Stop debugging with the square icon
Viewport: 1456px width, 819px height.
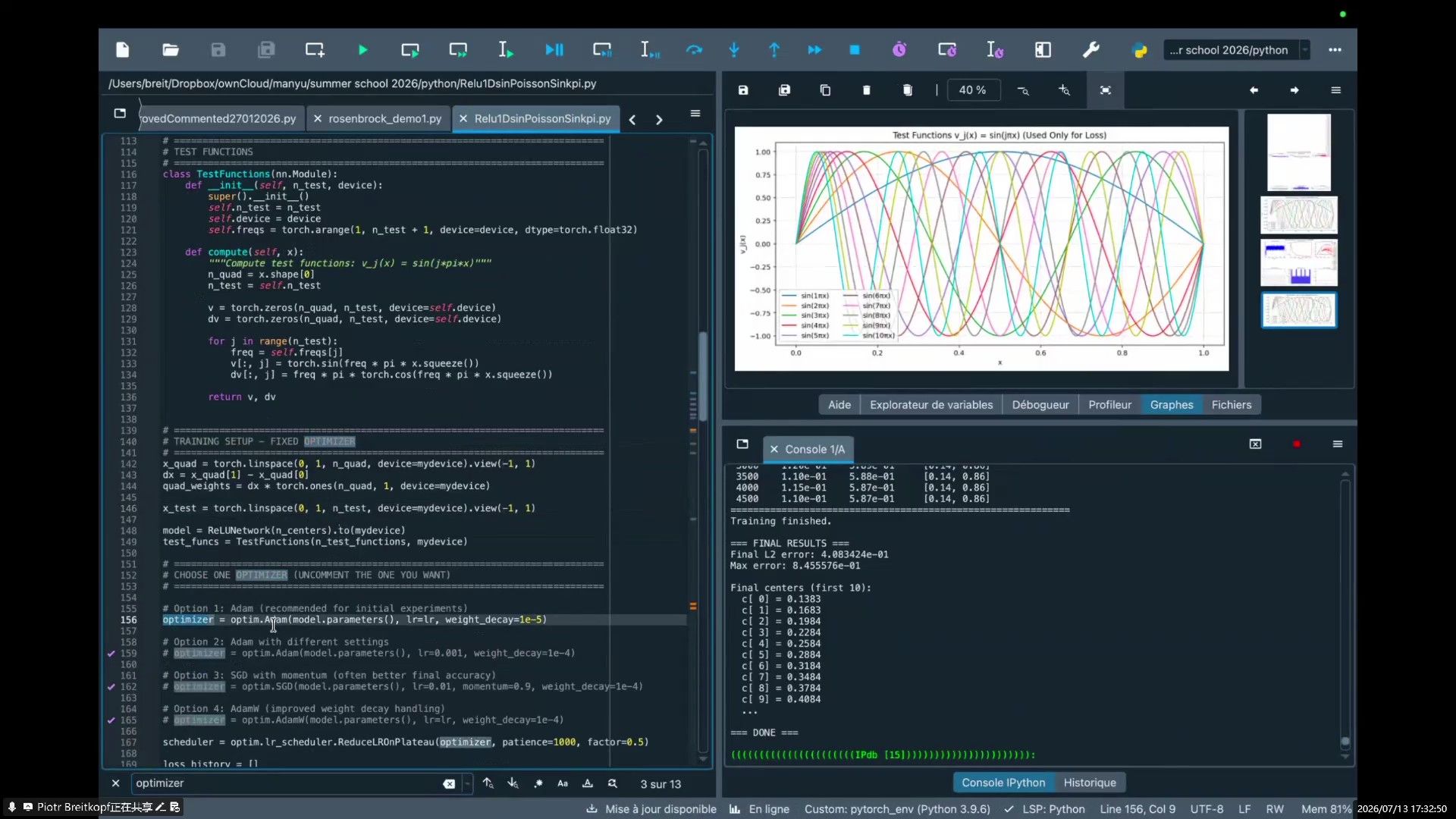(x=855, y=50)
